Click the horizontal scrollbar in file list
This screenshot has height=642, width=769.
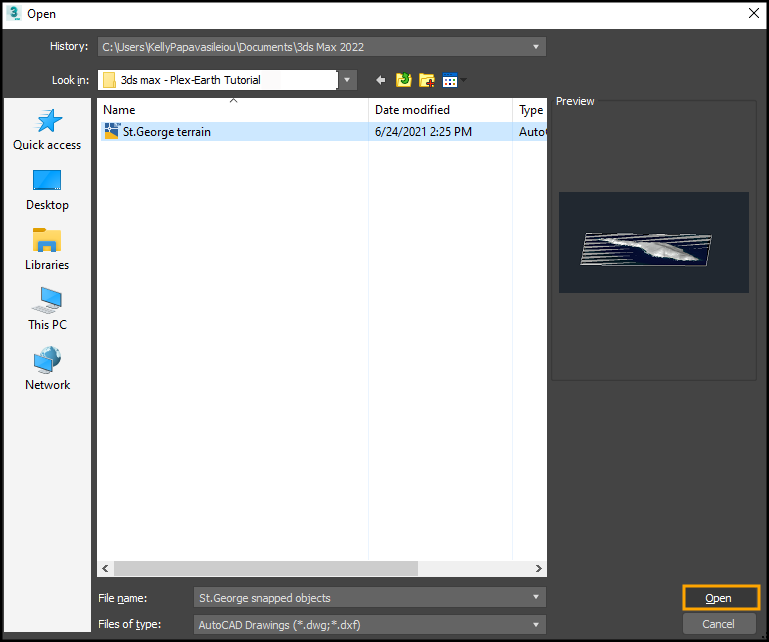(x=265, y=568)
